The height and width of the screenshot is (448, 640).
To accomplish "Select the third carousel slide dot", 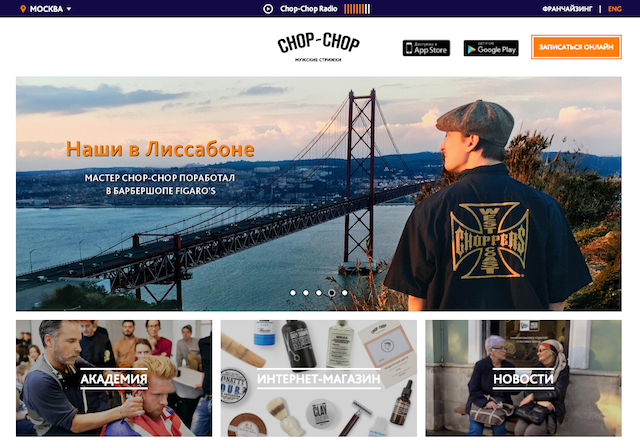I will pos(319,293).
